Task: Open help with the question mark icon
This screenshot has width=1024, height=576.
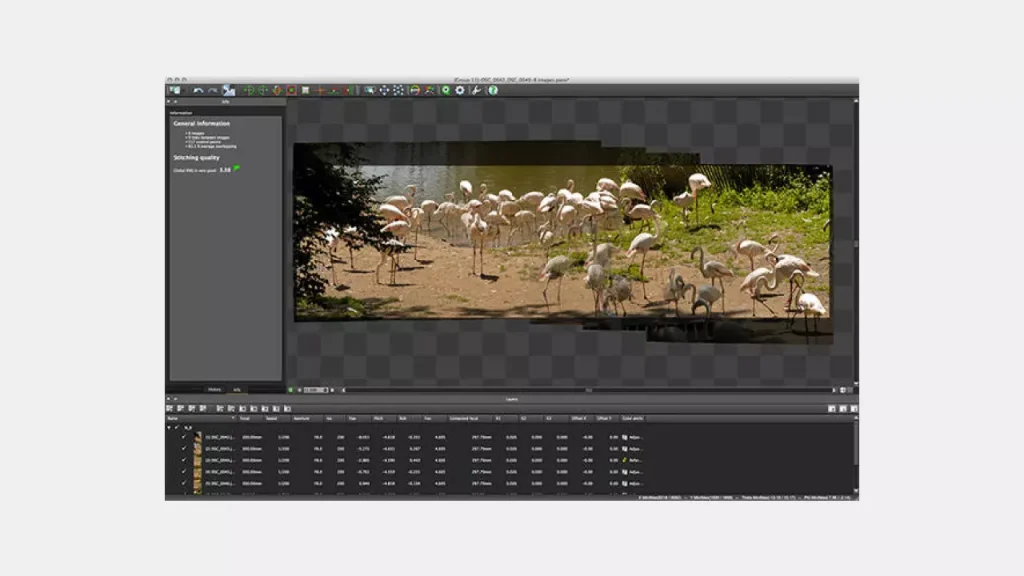Action: pos(493,90)
